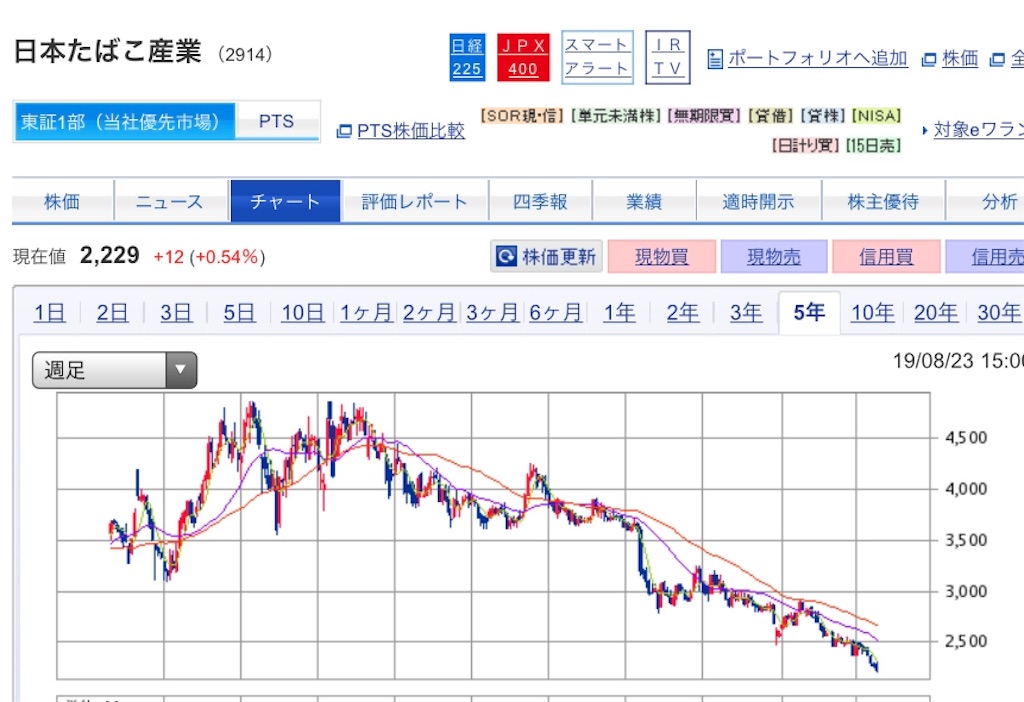Open the JPX400 index badge
The height and width of the screenshot is (702, 1024).
coord(523,57)
